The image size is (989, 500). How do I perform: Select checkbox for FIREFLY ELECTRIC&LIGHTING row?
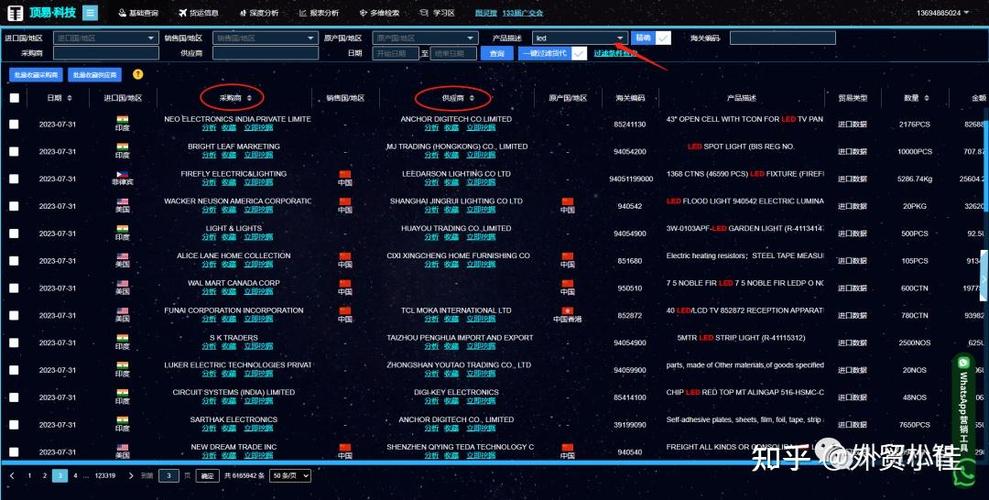[14, 179]
